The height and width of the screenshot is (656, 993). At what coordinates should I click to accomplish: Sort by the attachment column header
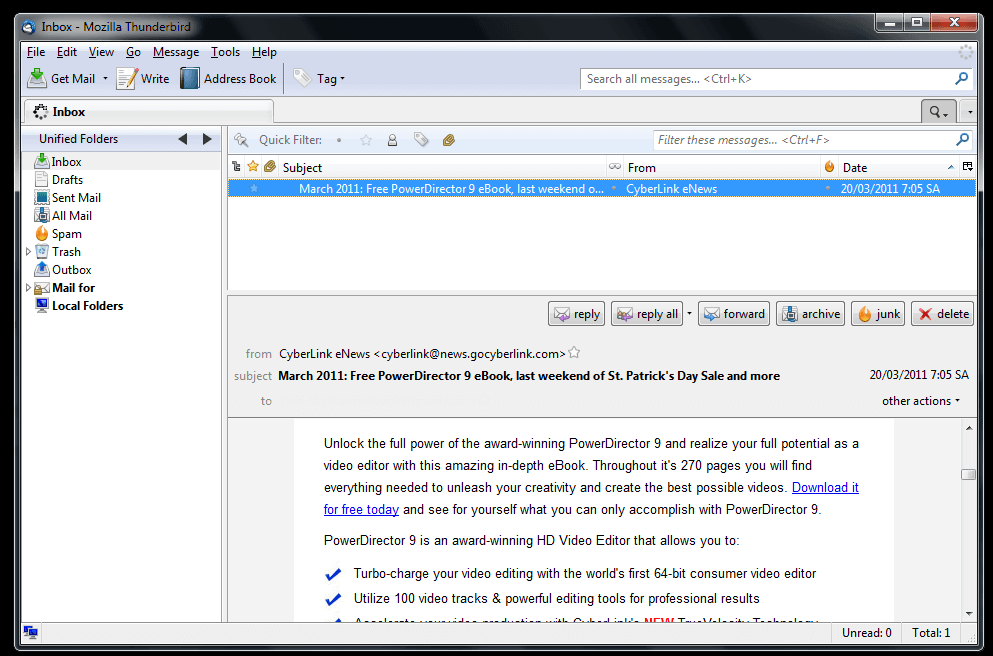pos(270,167)
